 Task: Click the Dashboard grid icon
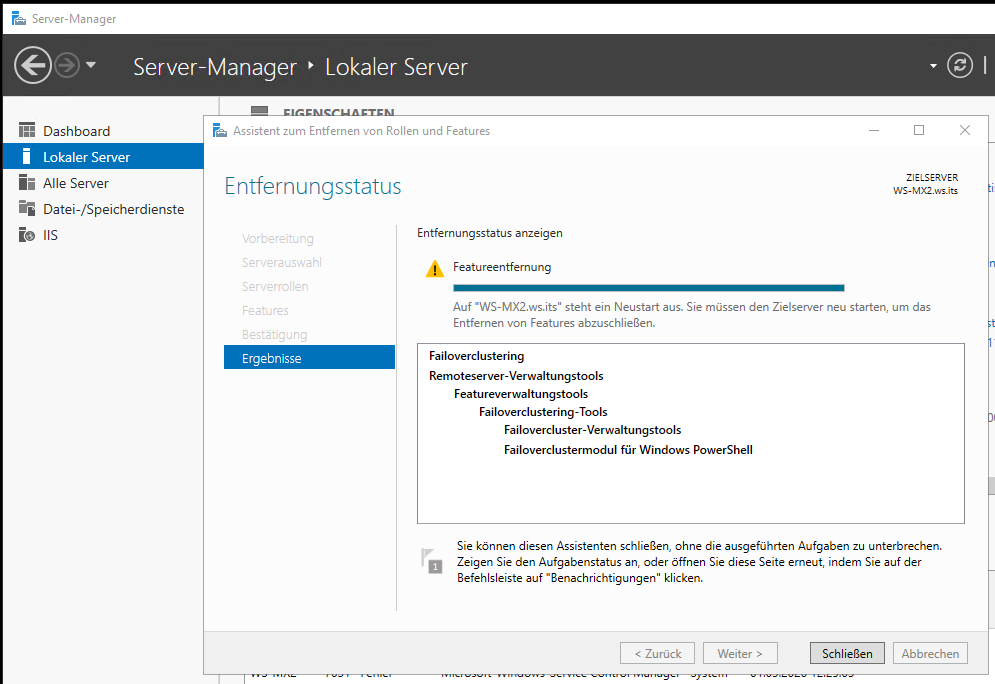click(27, 131)
